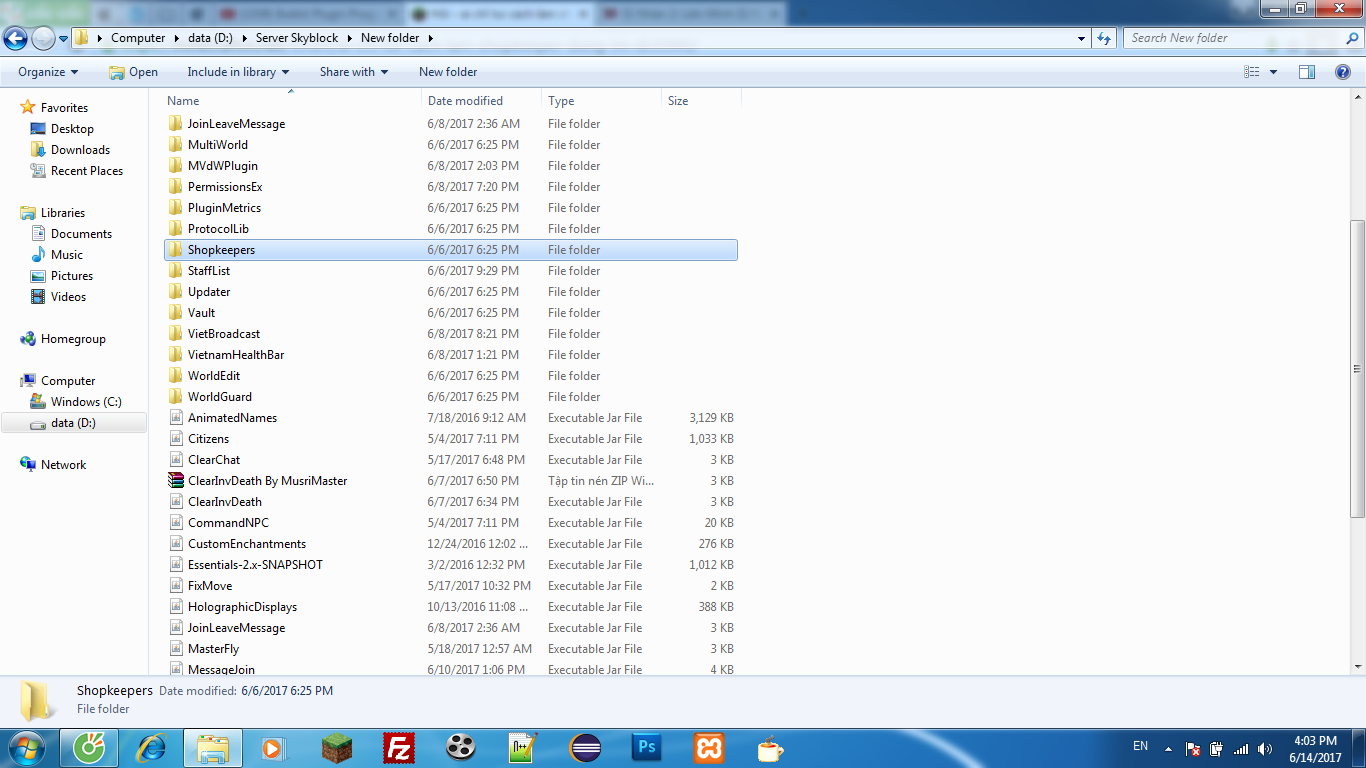The width and height of the screenshot is (1366, 768).
Task: Click the notepad-style editor taskbar icon
Action: click(x=523, y=748)
